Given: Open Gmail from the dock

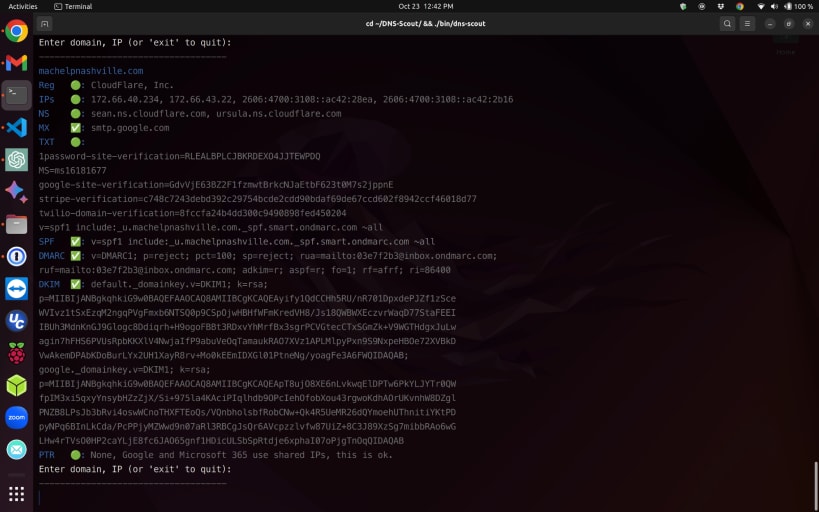Looking at the screenshot, I should 16,63.
